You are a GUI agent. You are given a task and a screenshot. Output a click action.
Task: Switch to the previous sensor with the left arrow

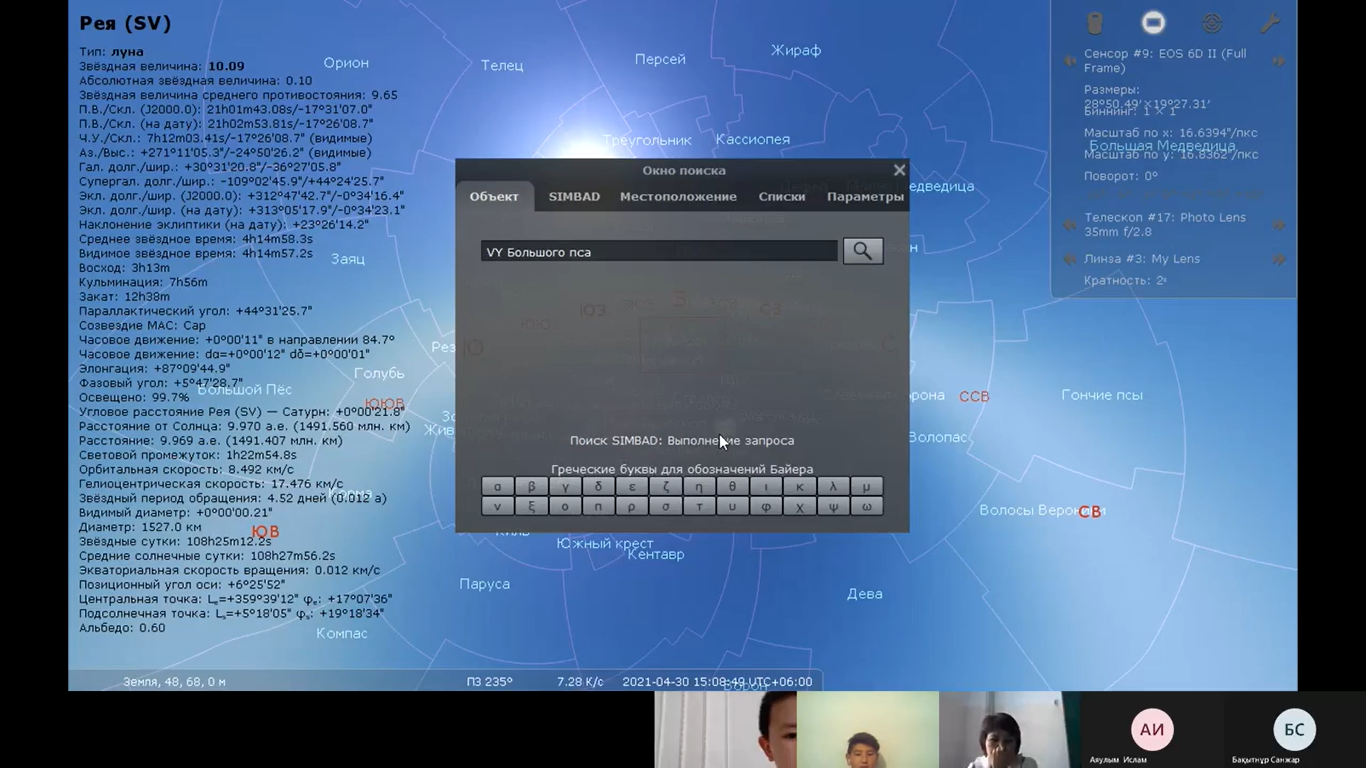(x=1070, y=61)
